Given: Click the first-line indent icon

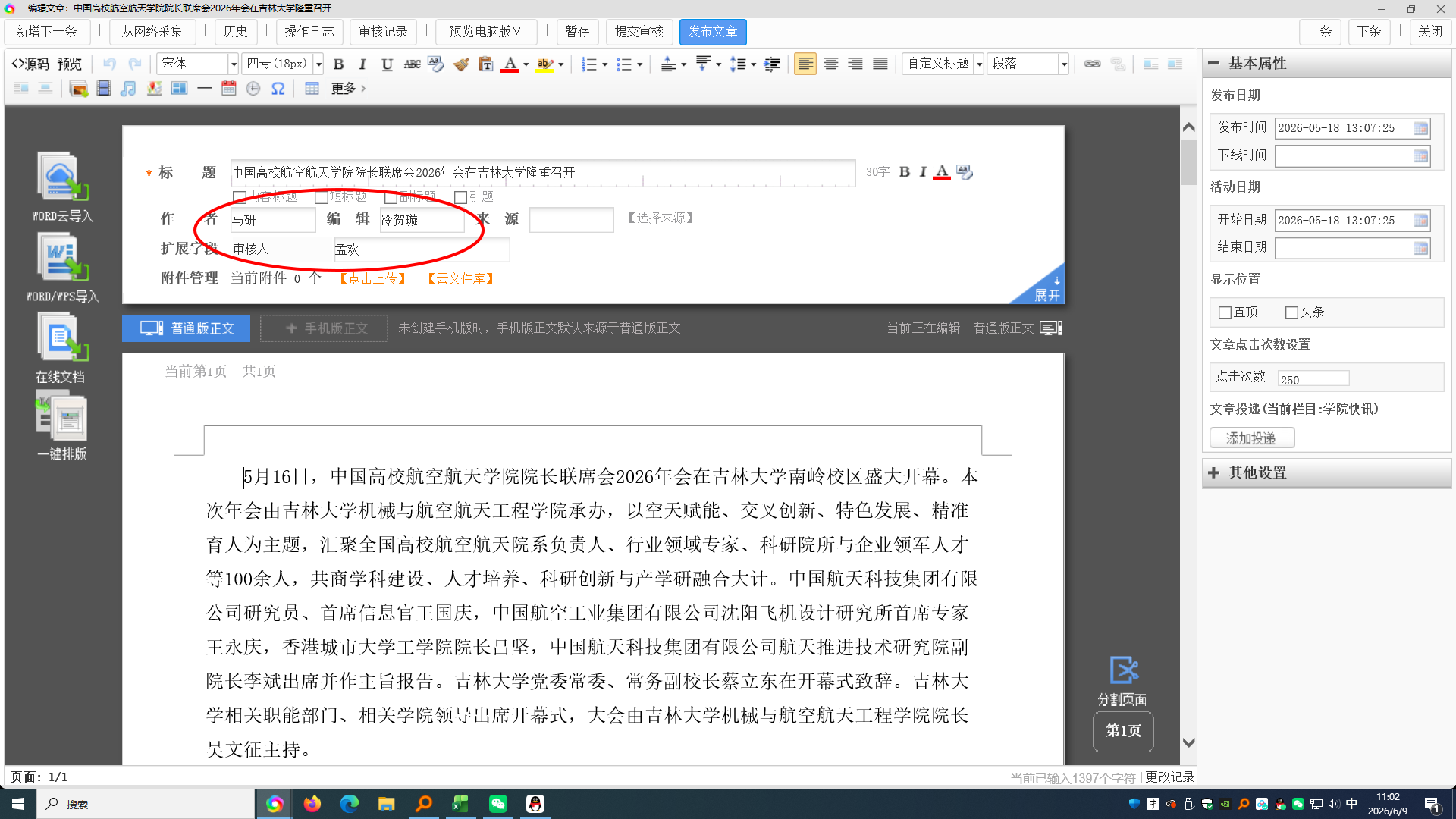Looking at the screenshot, I should [x=772, y=64].
